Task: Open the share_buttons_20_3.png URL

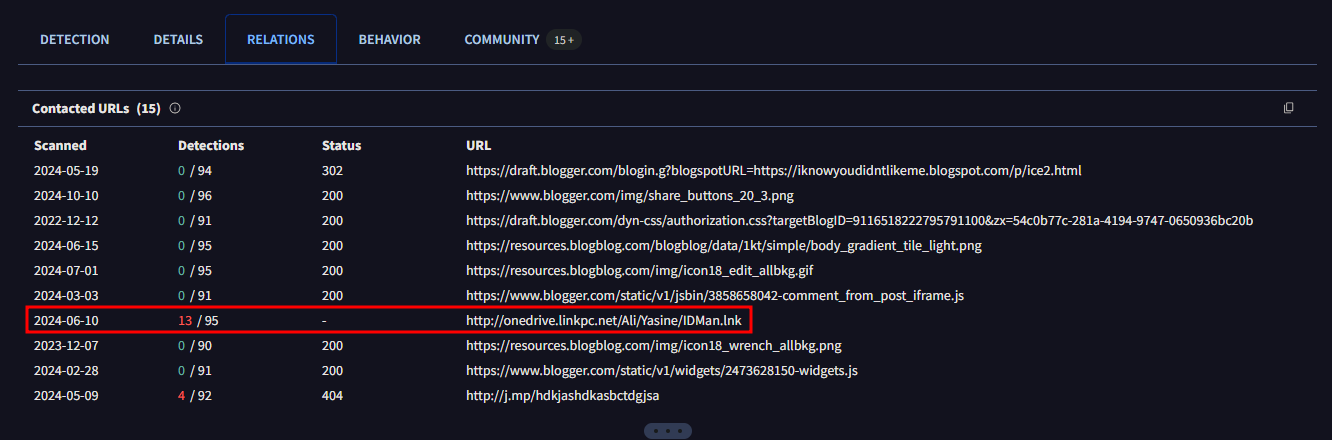Action: [629, 196]
